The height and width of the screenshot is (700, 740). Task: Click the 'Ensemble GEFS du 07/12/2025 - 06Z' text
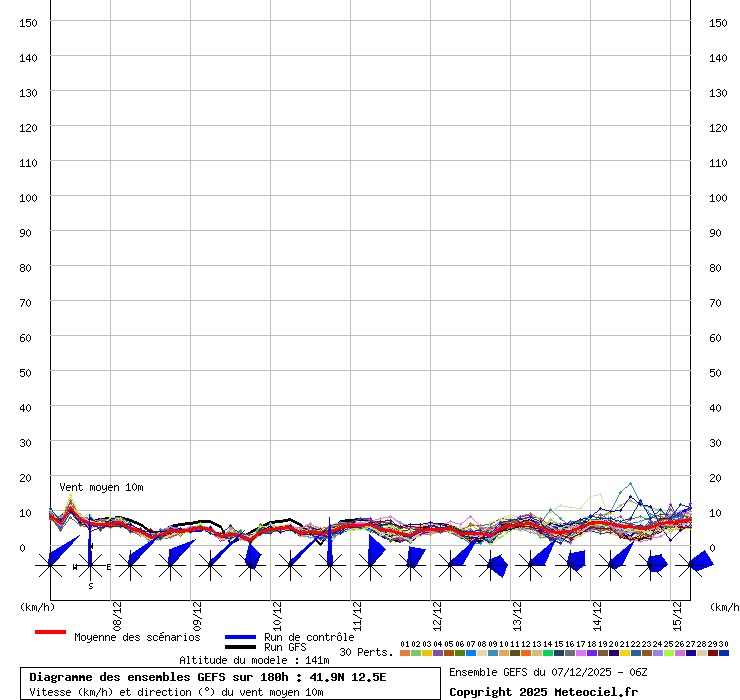(548, 672)
